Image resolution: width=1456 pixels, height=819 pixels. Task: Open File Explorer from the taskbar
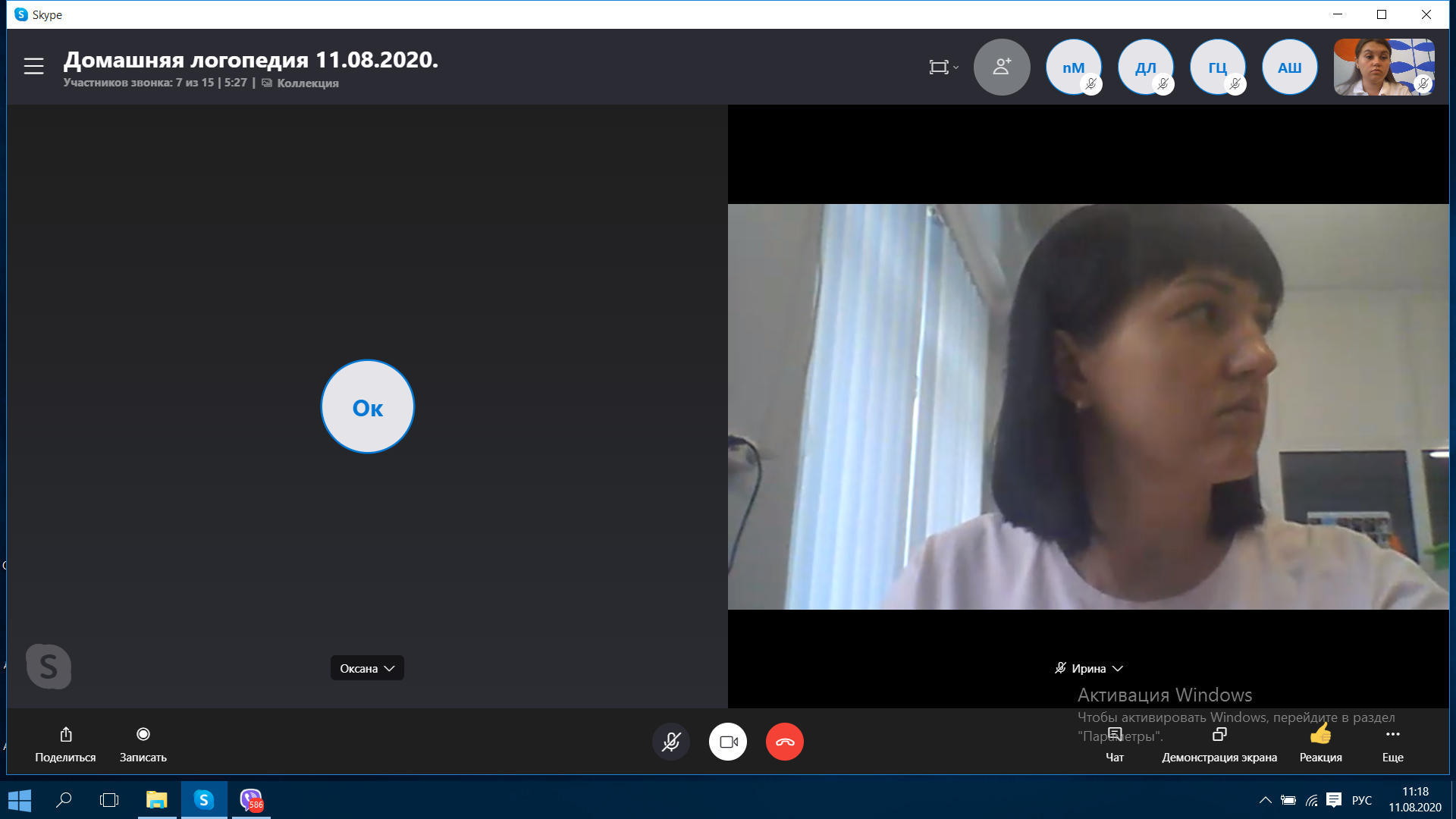click(157, 800)
